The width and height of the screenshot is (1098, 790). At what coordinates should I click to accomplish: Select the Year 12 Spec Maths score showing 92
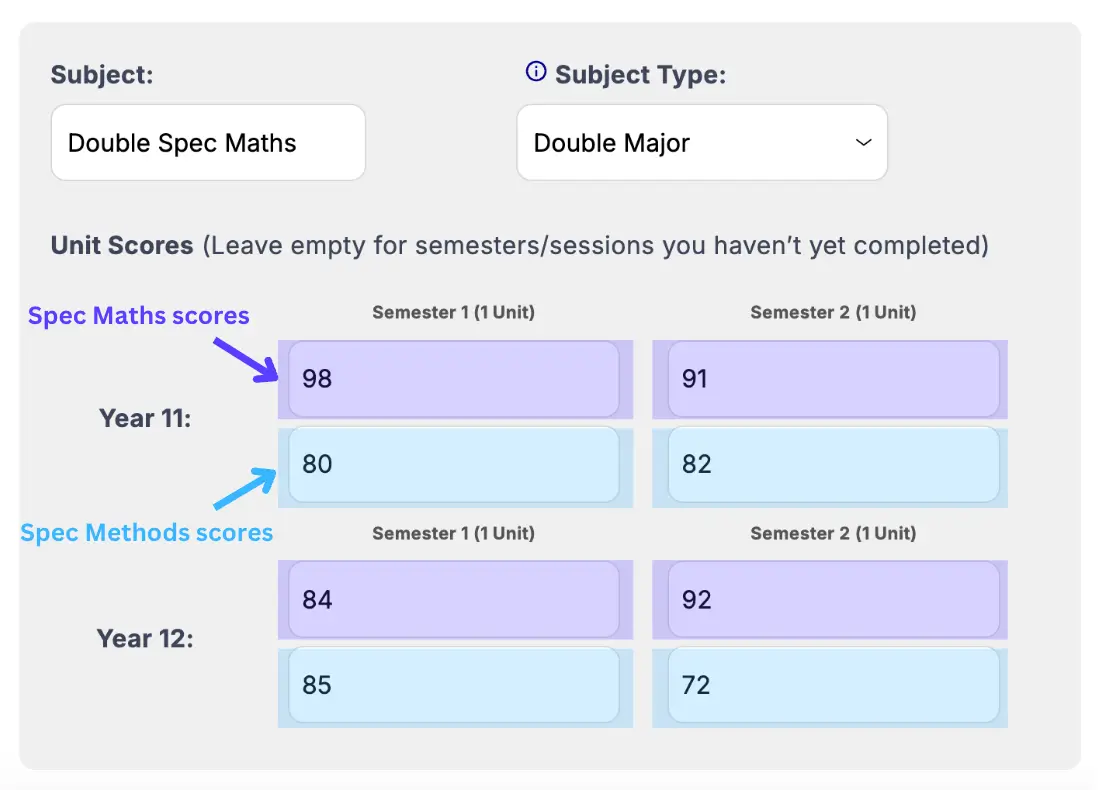829,600
